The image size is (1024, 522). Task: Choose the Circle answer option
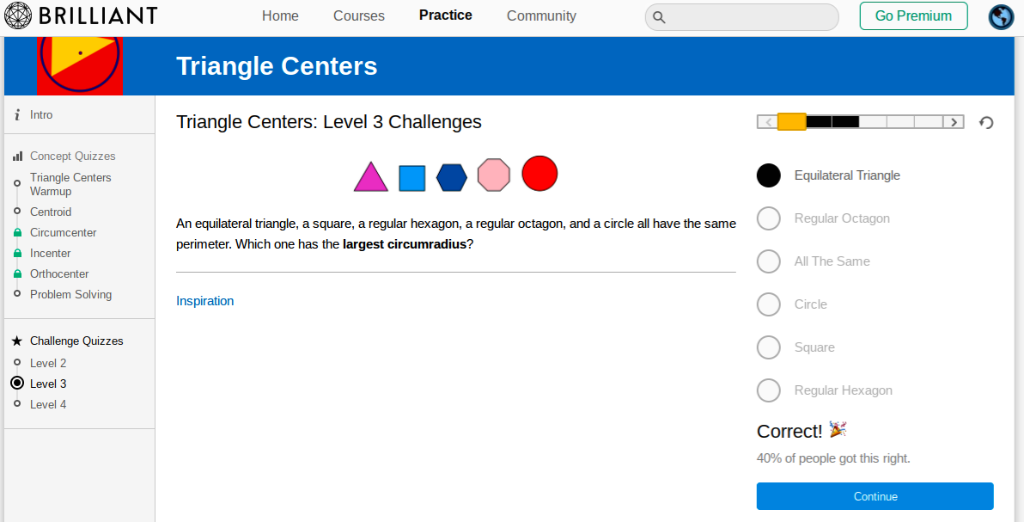(768, 304)
